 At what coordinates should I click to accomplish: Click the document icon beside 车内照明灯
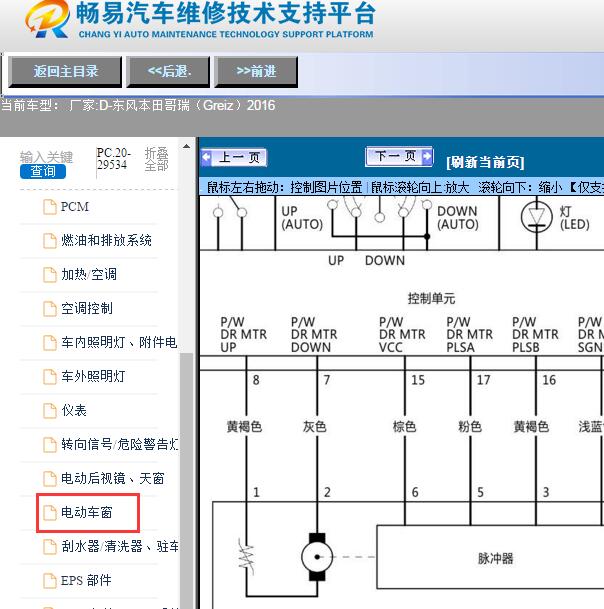(50, 342)
